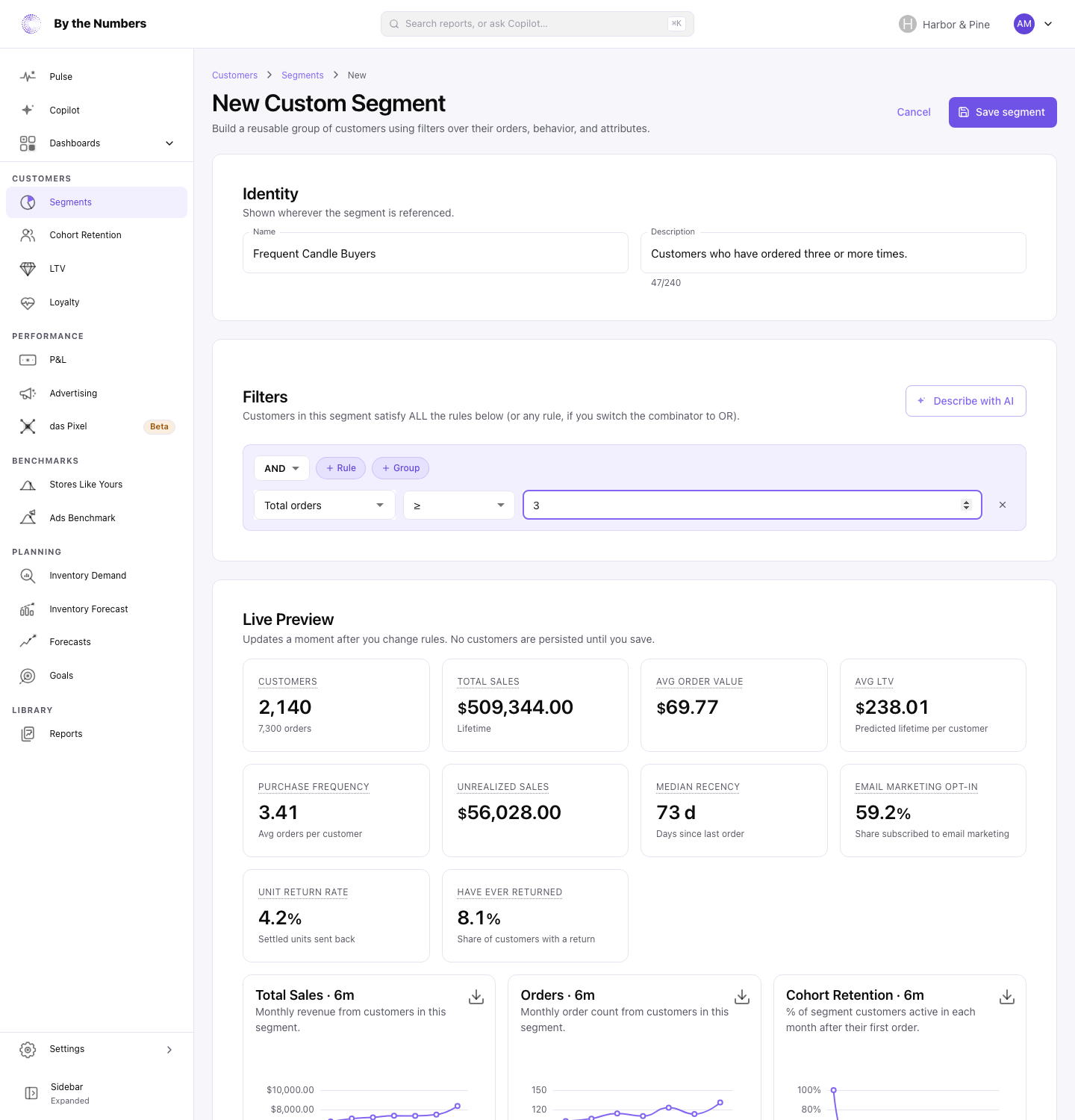The image size is (1075, 1120).
Task: Open the Loyalty heart icon
Action: pos(28,302)
